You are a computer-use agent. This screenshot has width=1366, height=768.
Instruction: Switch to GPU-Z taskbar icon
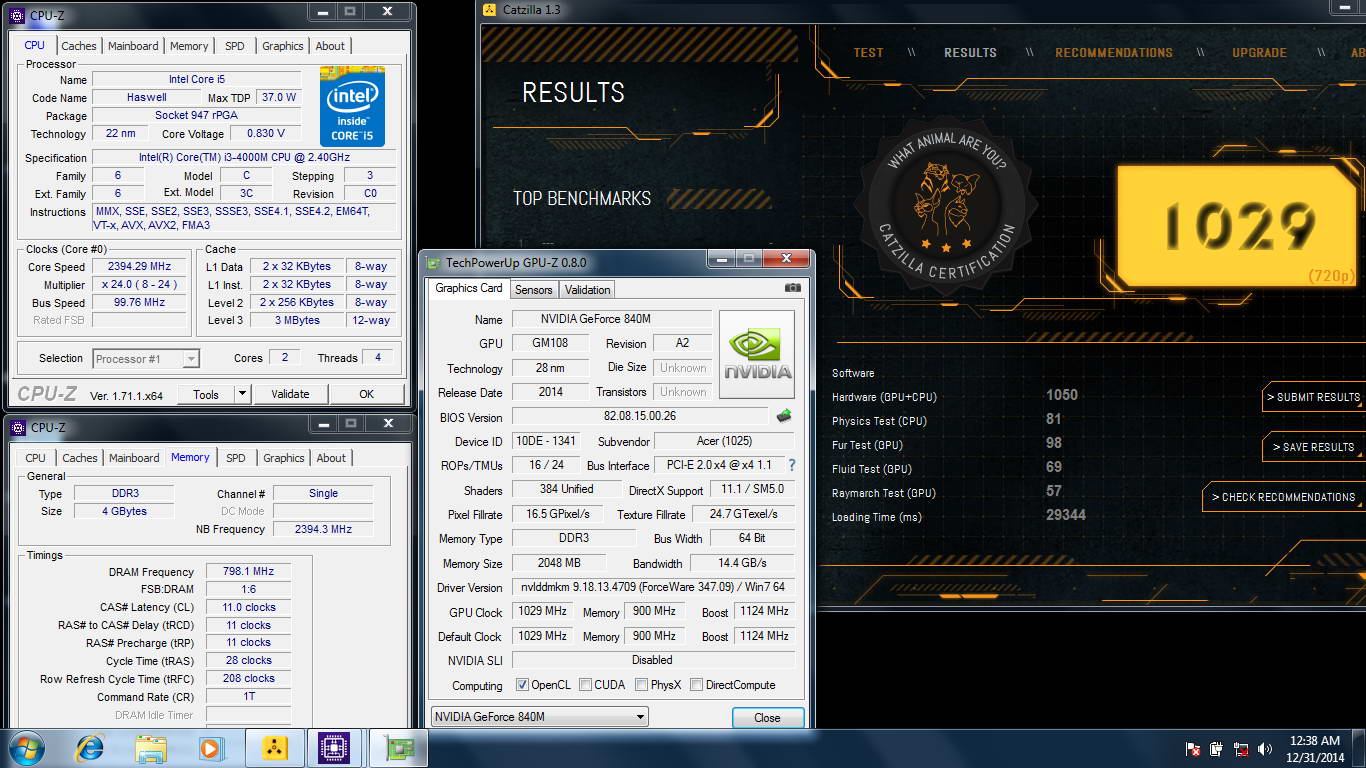tap(399, 748)
